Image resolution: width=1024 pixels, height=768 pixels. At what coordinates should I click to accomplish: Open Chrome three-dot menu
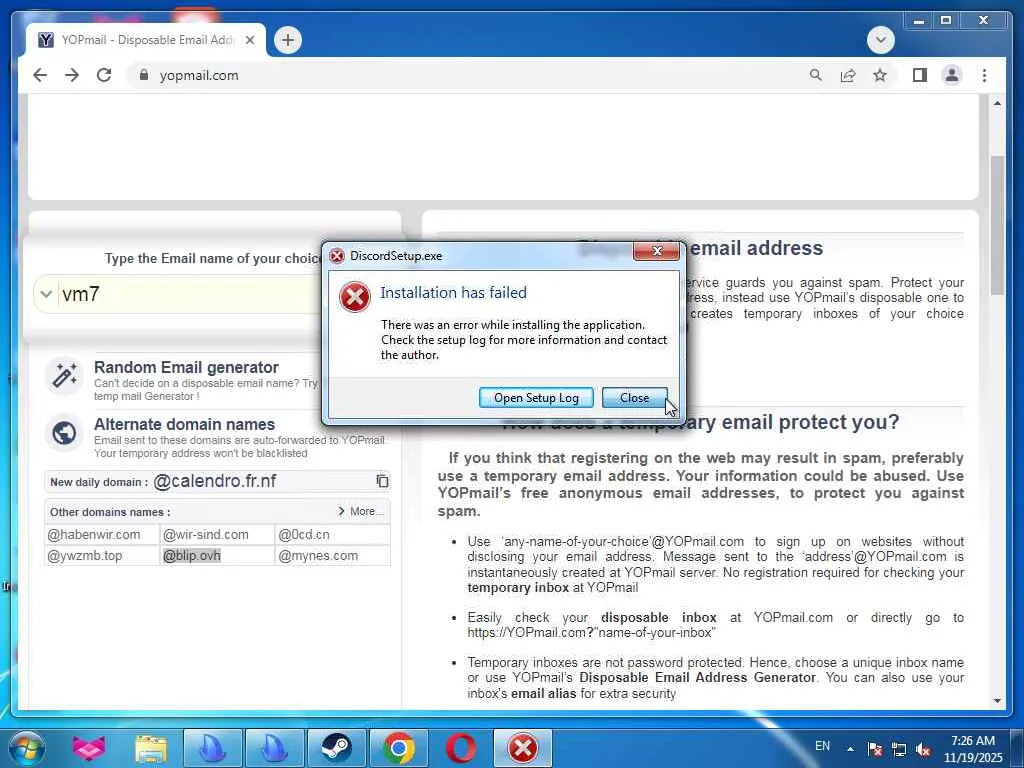pos(984,75)
